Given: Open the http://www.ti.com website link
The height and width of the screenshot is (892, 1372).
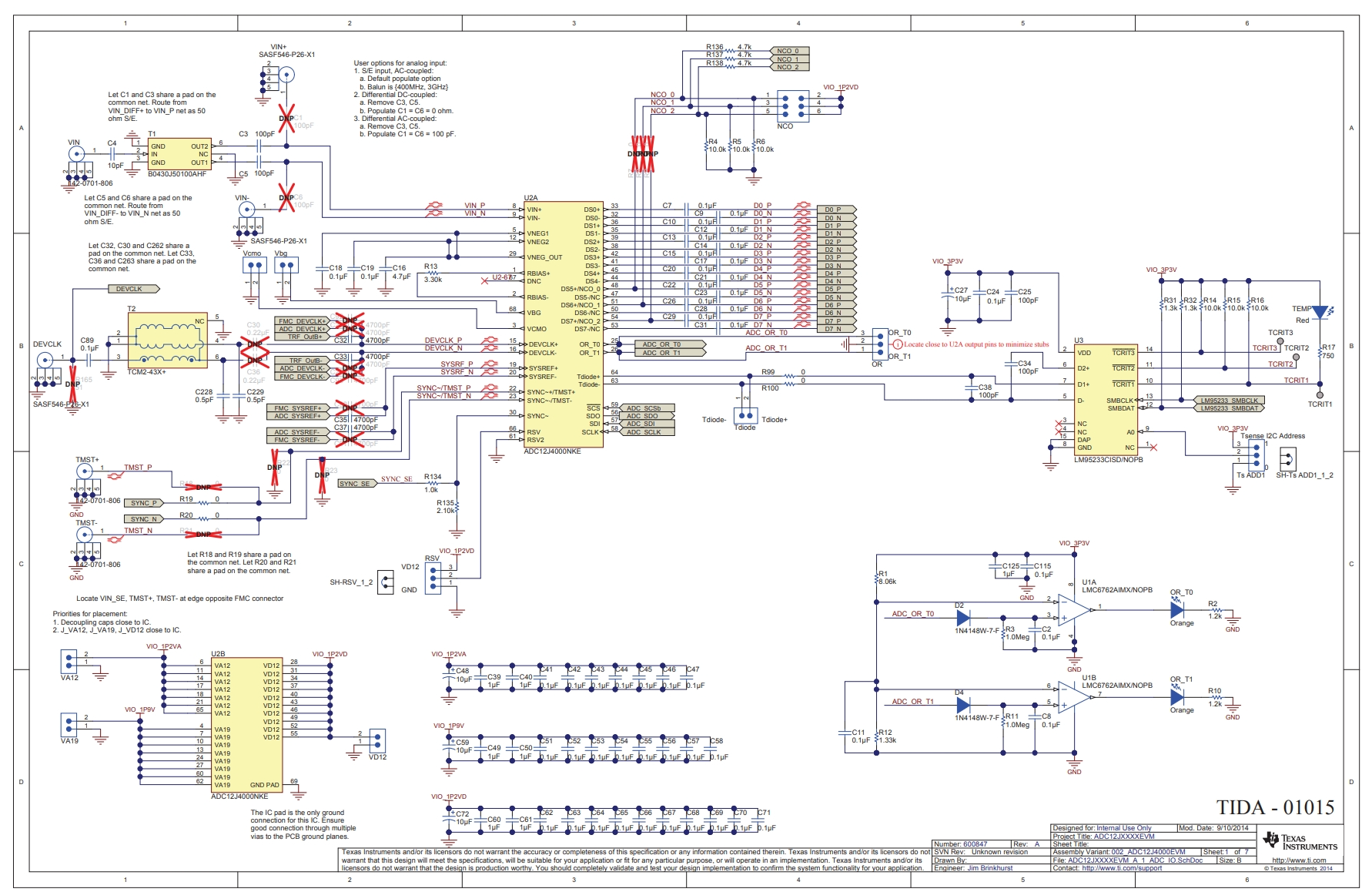Looking at the screenshot, I should (1299, 860).
